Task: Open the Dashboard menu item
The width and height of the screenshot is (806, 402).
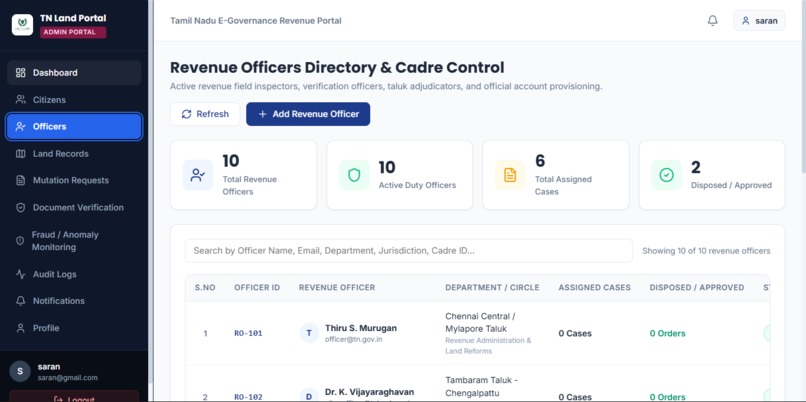Action: pyautogui.click(x=74, y=72)
